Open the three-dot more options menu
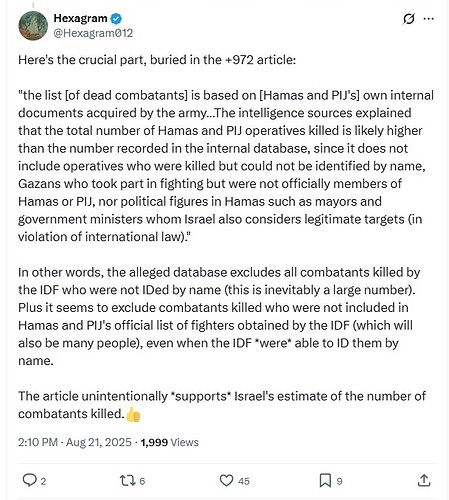Viewport: 449px width, 500px height. pyautogui.click(x=428, y=19)
